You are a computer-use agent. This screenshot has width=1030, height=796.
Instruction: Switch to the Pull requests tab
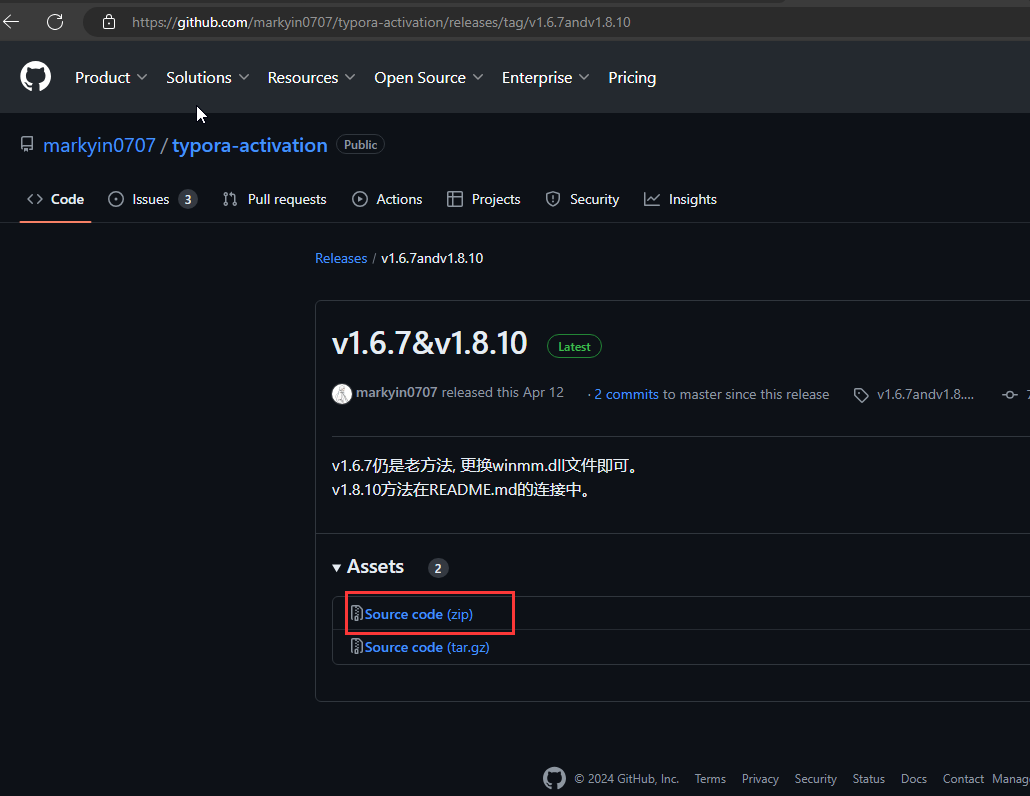[275, 199]
